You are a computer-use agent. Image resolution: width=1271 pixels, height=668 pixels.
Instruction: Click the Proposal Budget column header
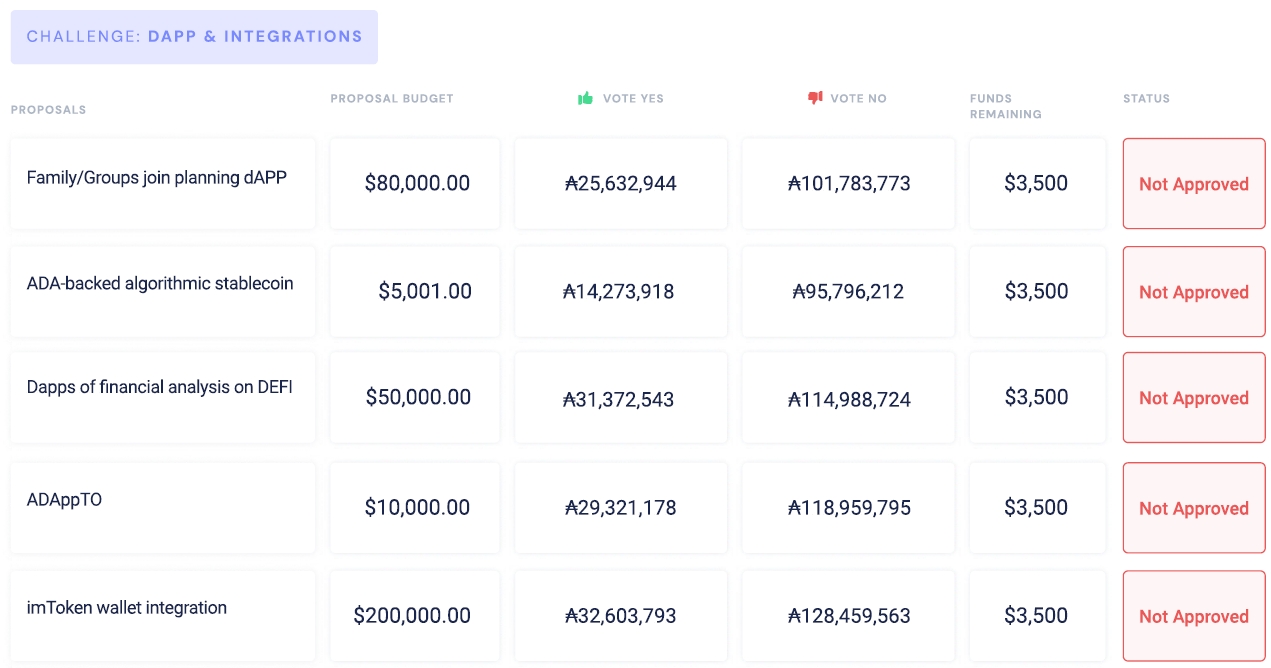[x=392, y=99]
